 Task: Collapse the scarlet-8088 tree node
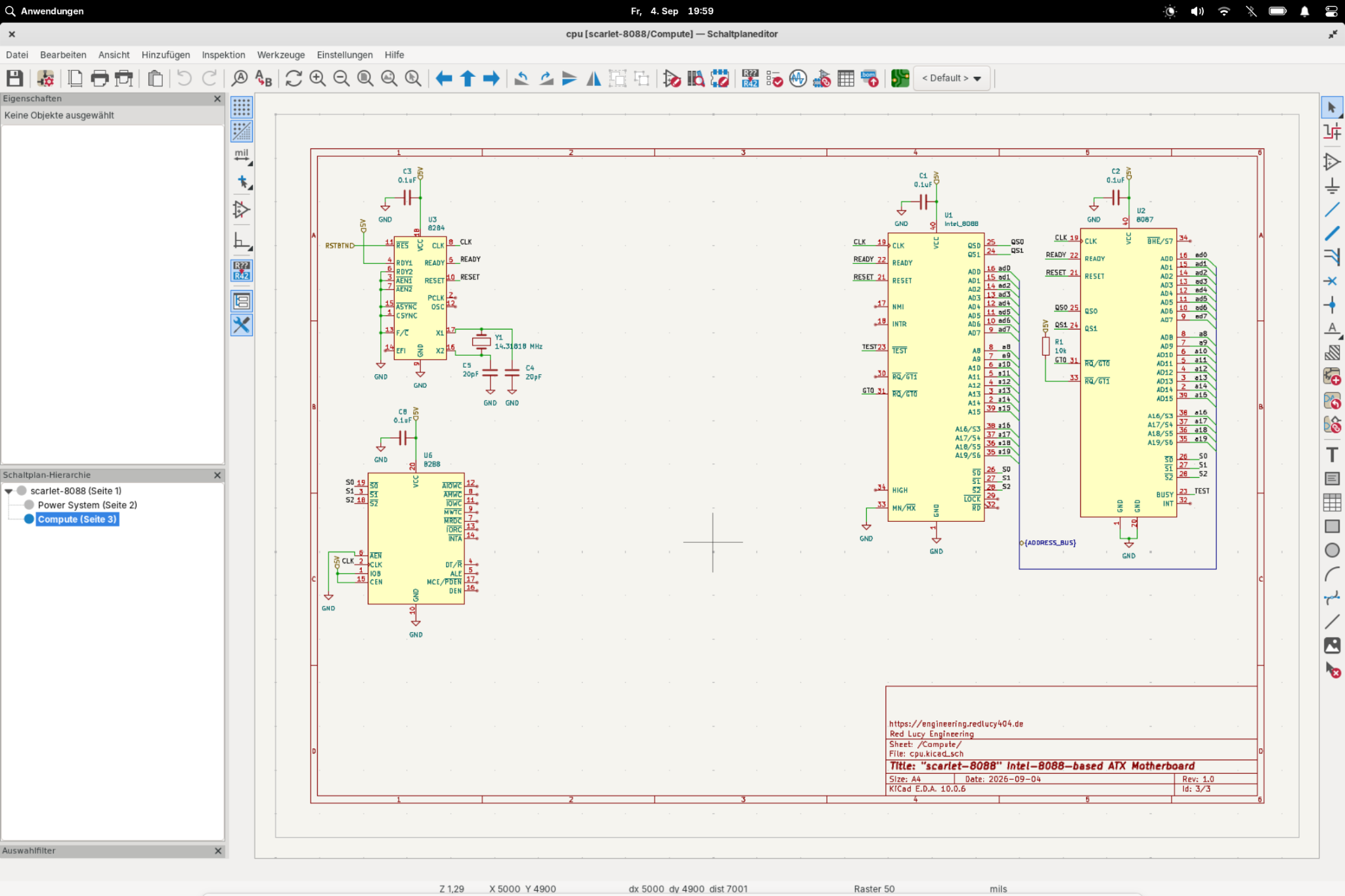click(x=9, y=491)
